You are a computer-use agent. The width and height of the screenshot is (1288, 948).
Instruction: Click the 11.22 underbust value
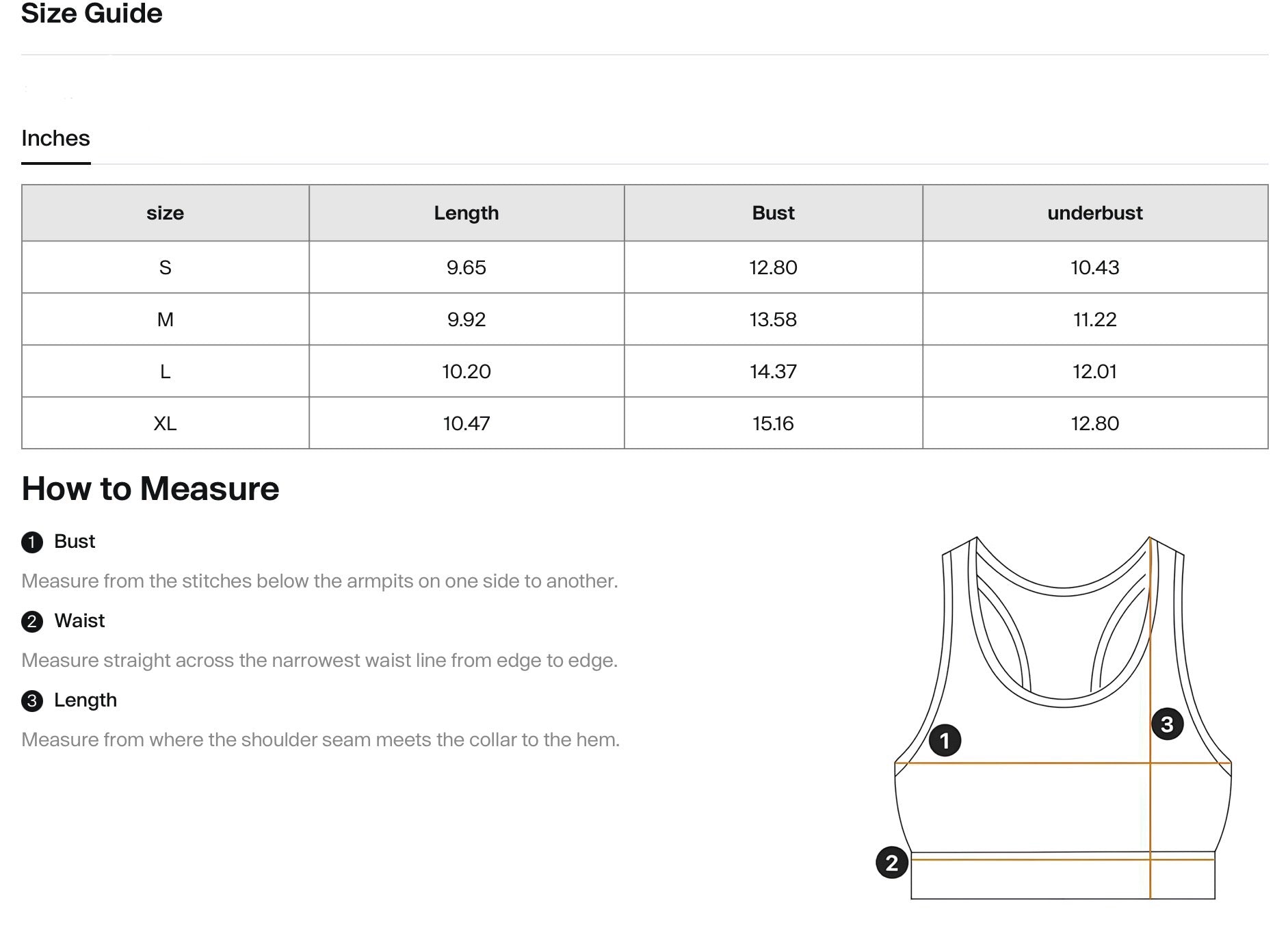[1095, 319]
